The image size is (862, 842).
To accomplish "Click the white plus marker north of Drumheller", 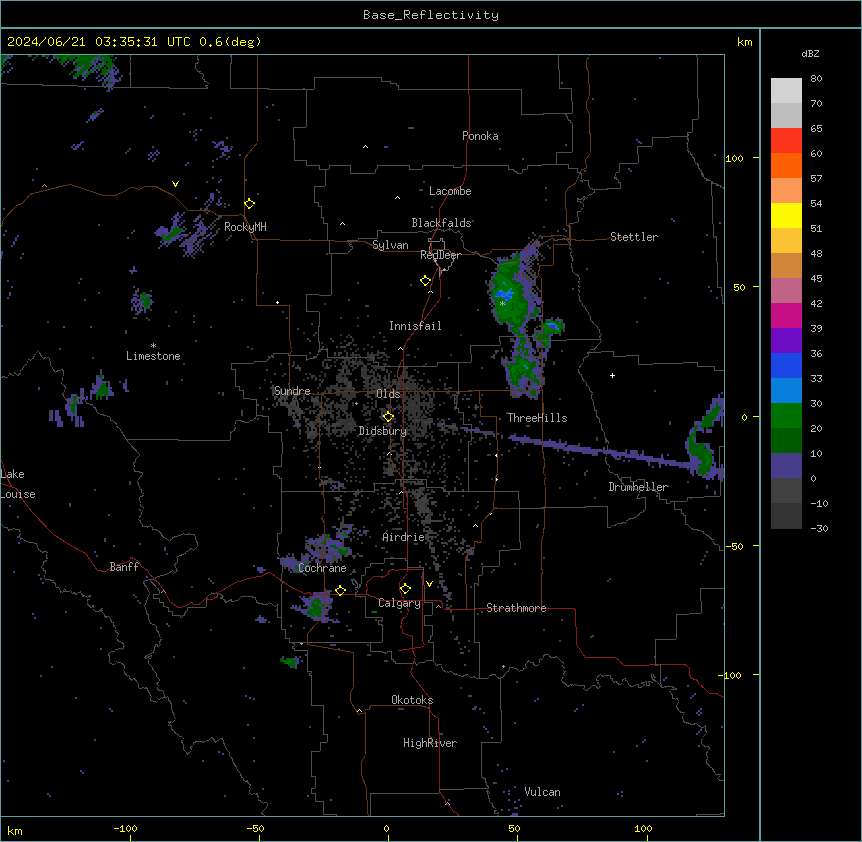I will click(x=612, y=375).
